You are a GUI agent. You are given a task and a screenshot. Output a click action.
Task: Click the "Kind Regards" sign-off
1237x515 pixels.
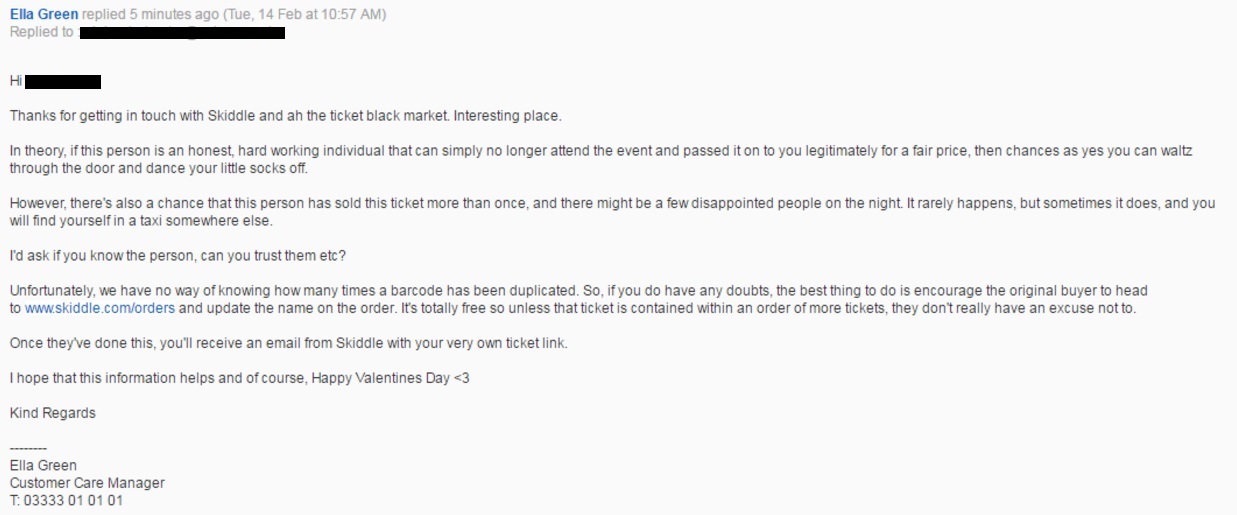(x=52, y=413)
